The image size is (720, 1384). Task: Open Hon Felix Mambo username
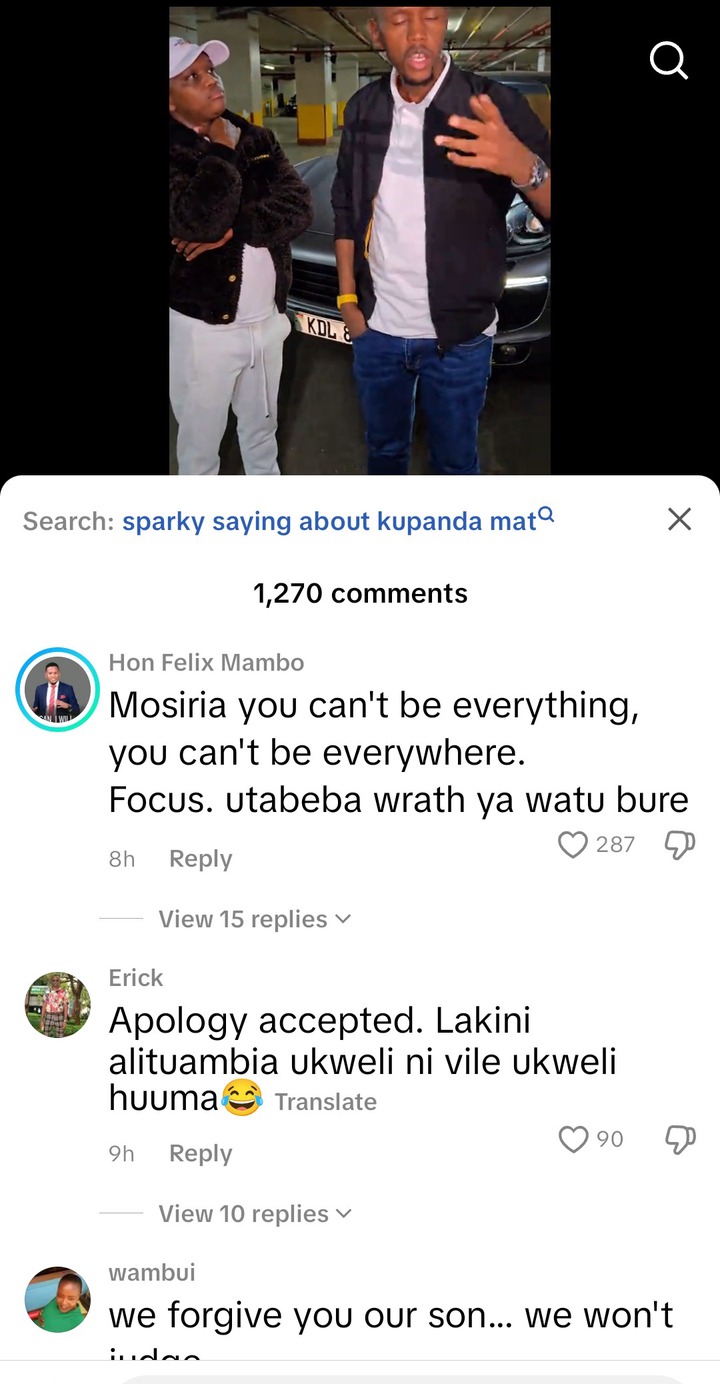206,662
